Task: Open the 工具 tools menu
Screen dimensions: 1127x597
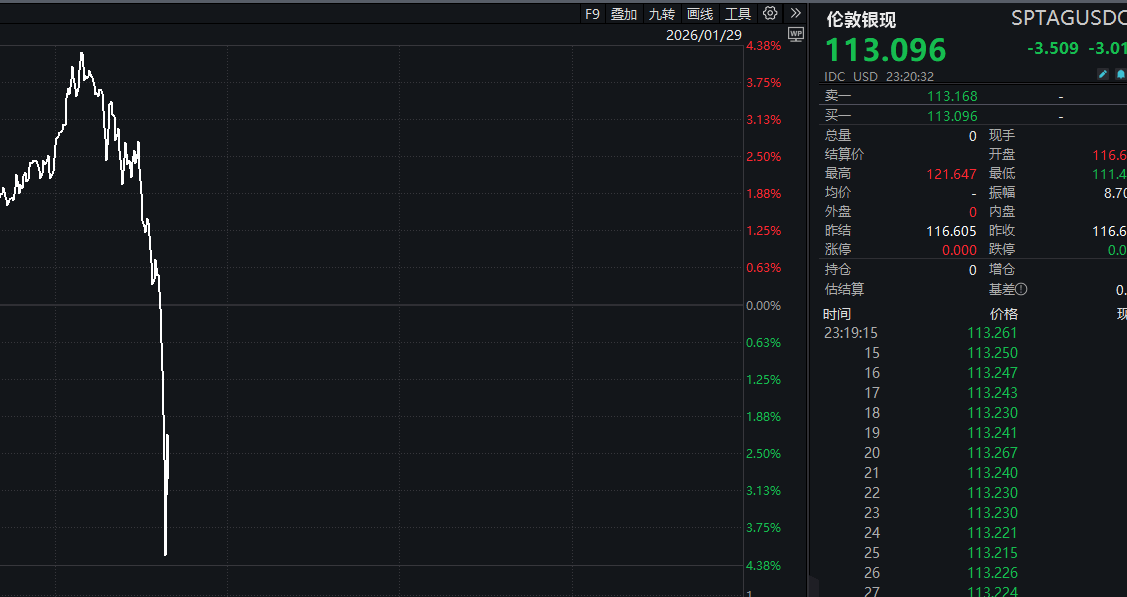Action: click(x=738, y=14)
